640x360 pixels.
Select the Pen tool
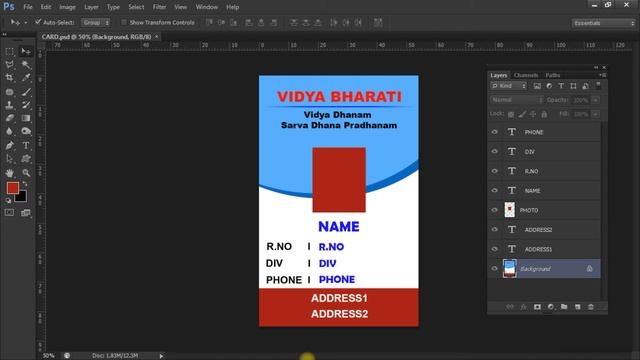click(9, 145)
